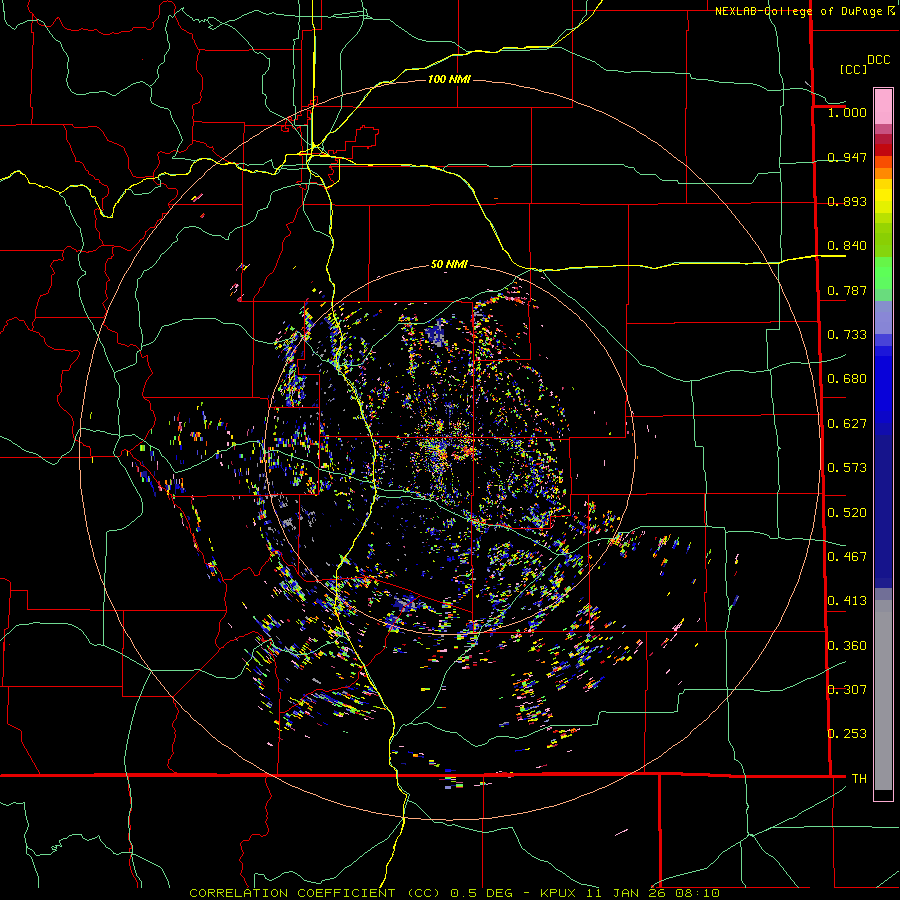Select the "DCC" legend heading

pos(878,60)
